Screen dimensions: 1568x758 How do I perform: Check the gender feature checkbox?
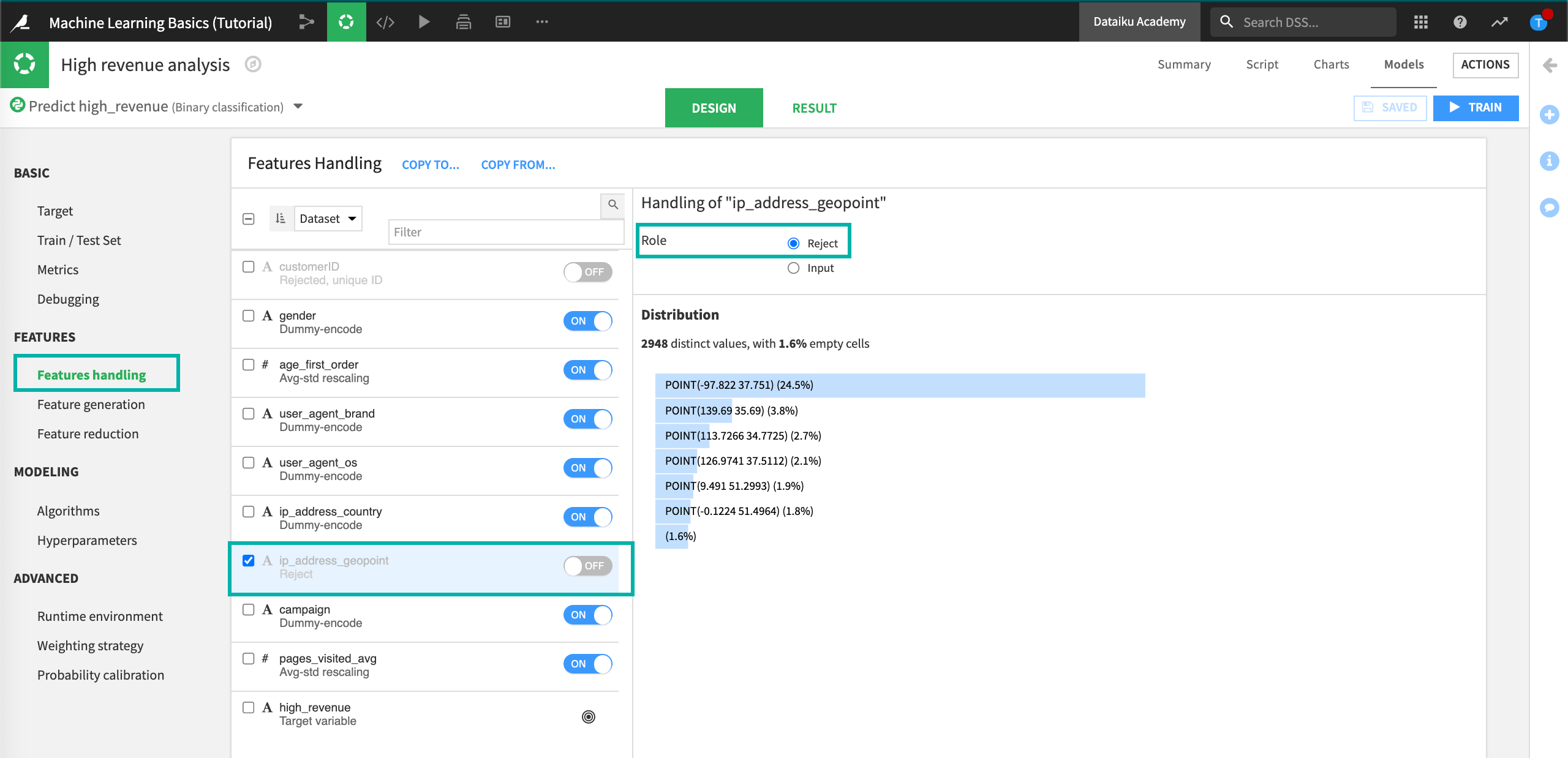[x=249, y=316]
